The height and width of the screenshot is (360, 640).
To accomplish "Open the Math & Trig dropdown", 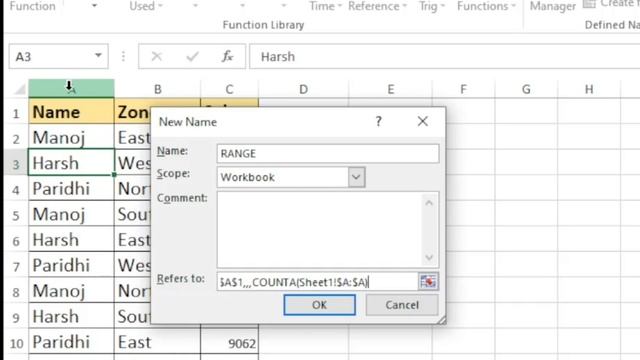I will click(432, 7).
